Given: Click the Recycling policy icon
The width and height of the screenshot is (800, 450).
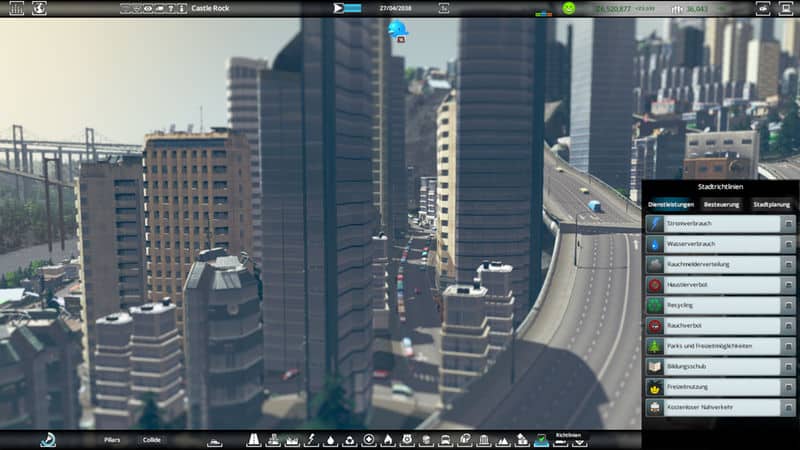Looking at the screenshot, I should (655, 305).
